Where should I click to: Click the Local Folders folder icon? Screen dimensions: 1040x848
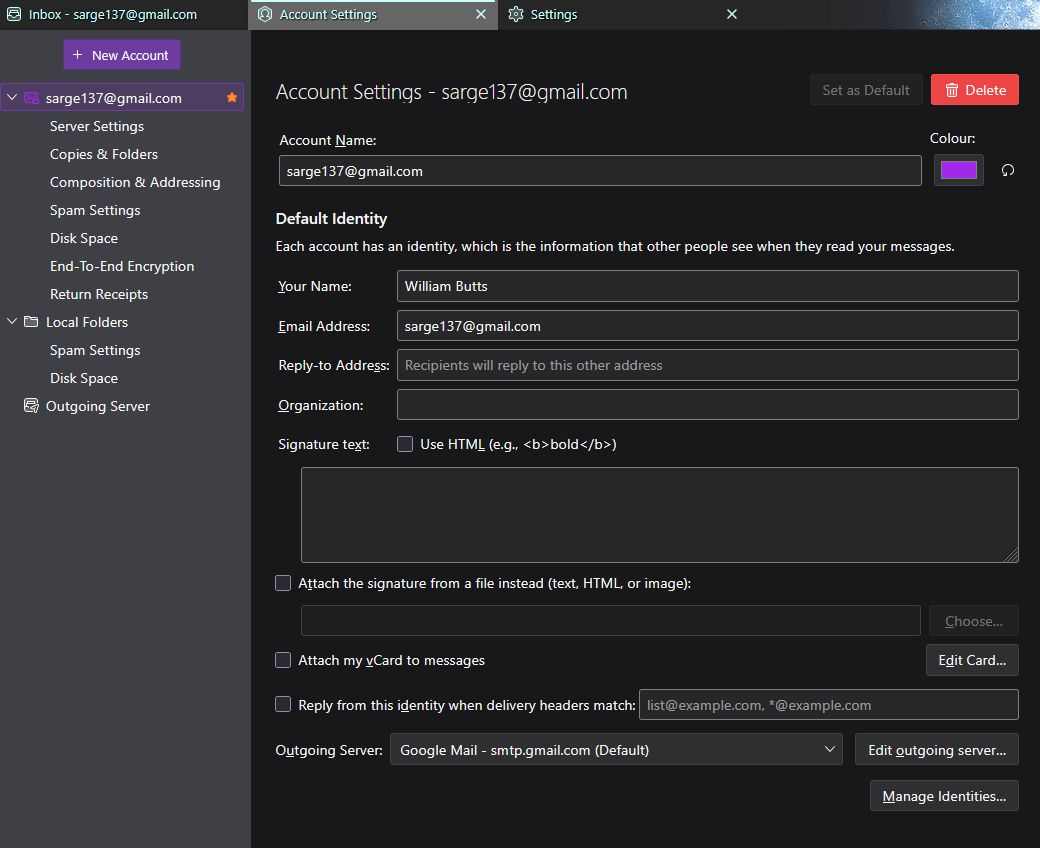click(31, 322)
